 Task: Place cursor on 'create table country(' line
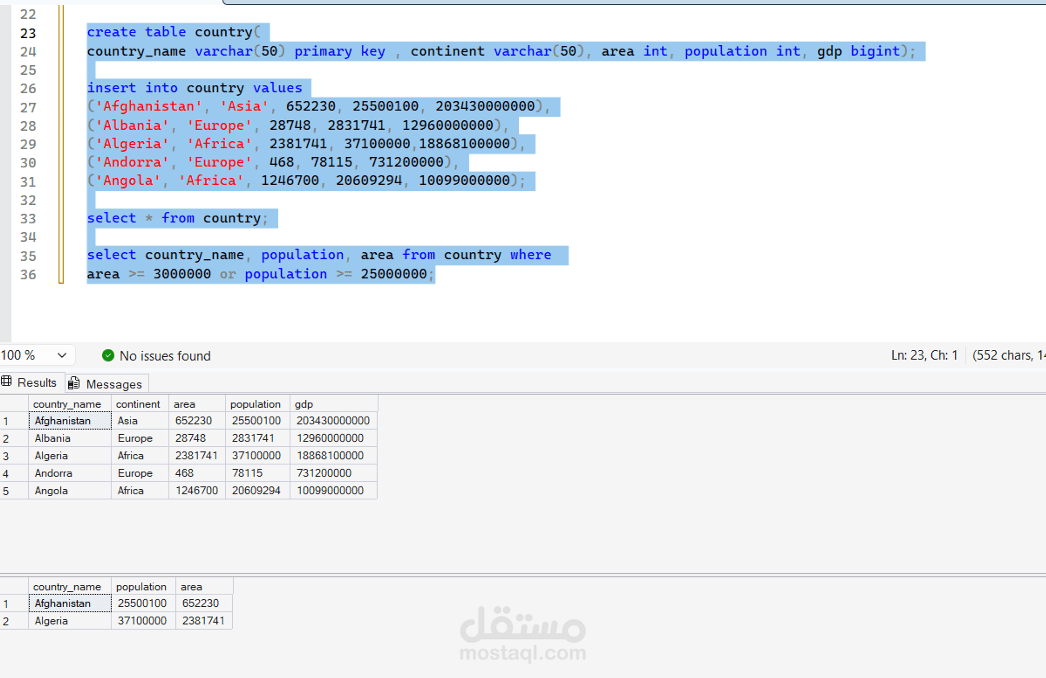173,32
